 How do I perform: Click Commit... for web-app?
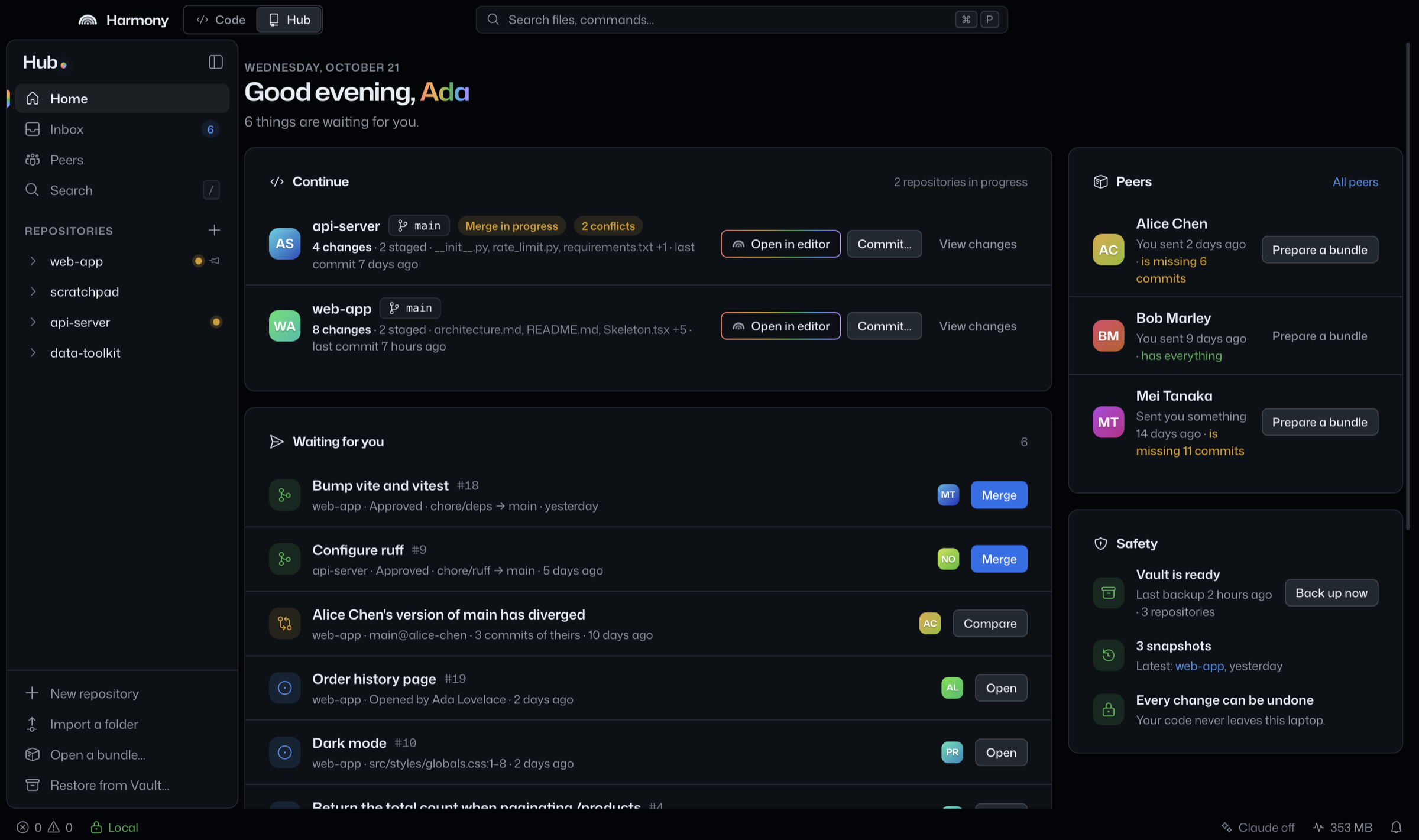click(x=884, y=326)
